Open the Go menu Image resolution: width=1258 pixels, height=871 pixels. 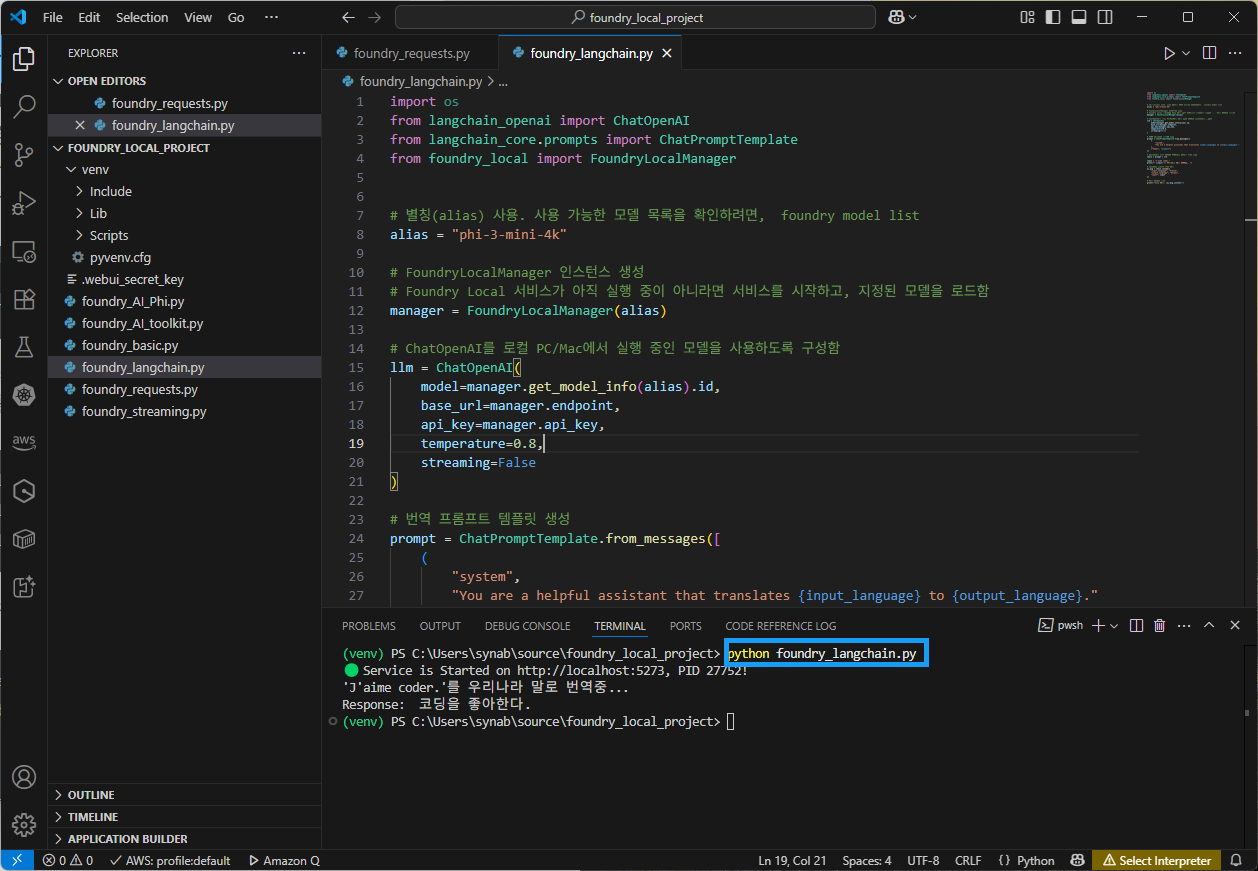tap(236, 17)
